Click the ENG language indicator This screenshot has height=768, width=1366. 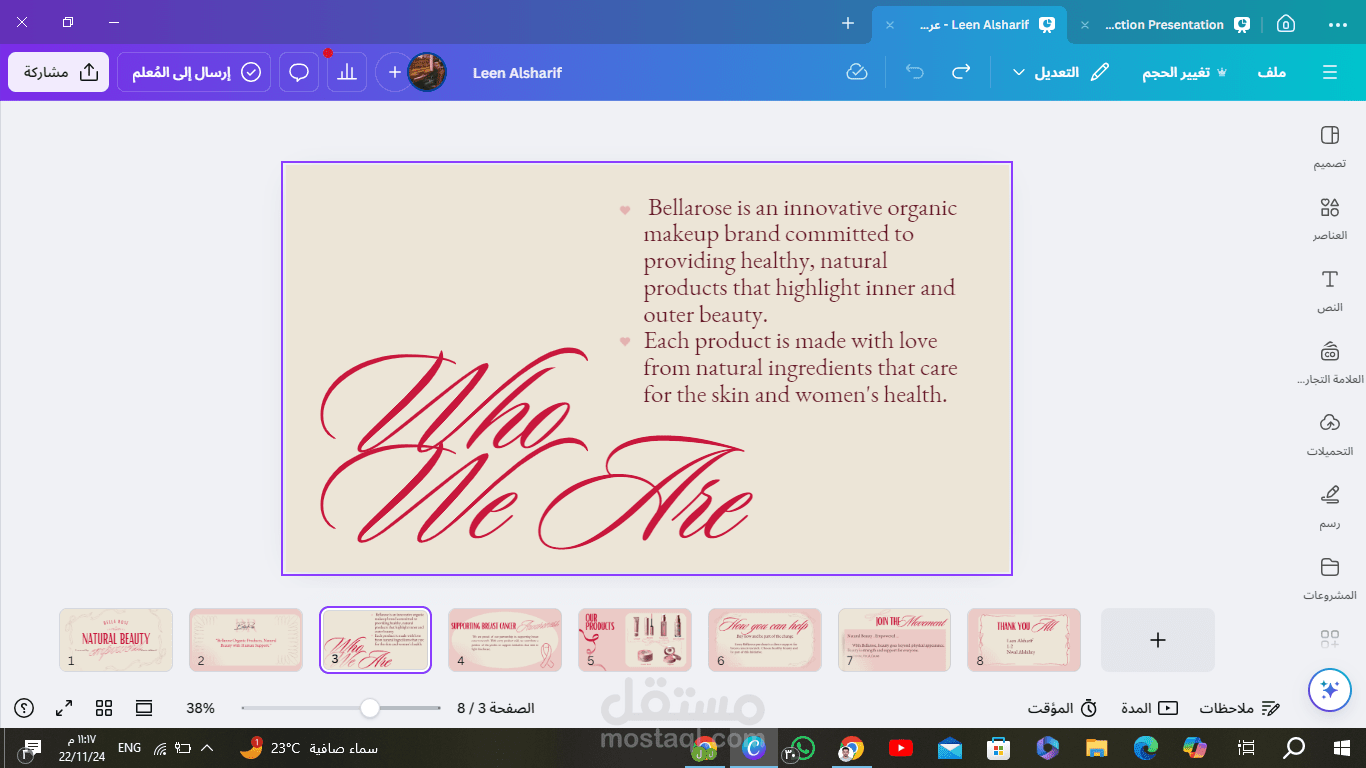[129, 747]
